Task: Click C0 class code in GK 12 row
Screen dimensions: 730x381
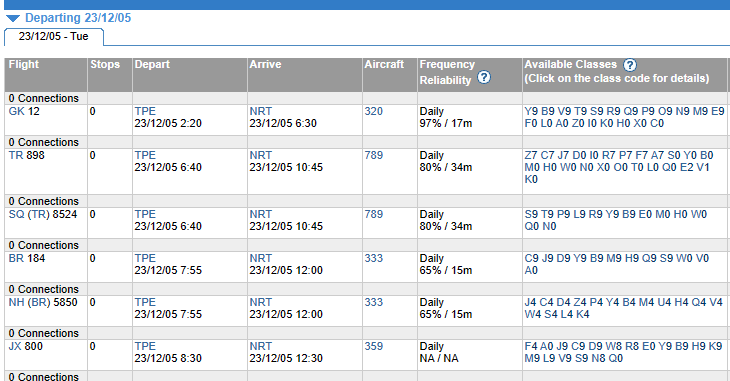Action: click(657, 123)
